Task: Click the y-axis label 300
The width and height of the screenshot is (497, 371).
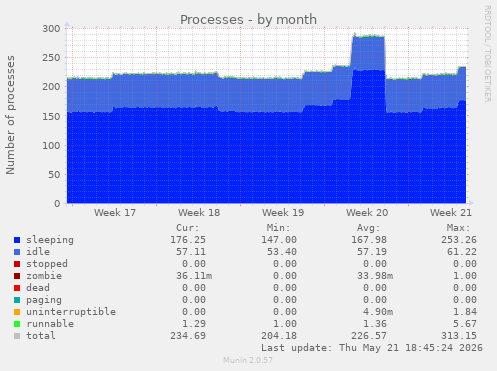Action: point(51,29)
